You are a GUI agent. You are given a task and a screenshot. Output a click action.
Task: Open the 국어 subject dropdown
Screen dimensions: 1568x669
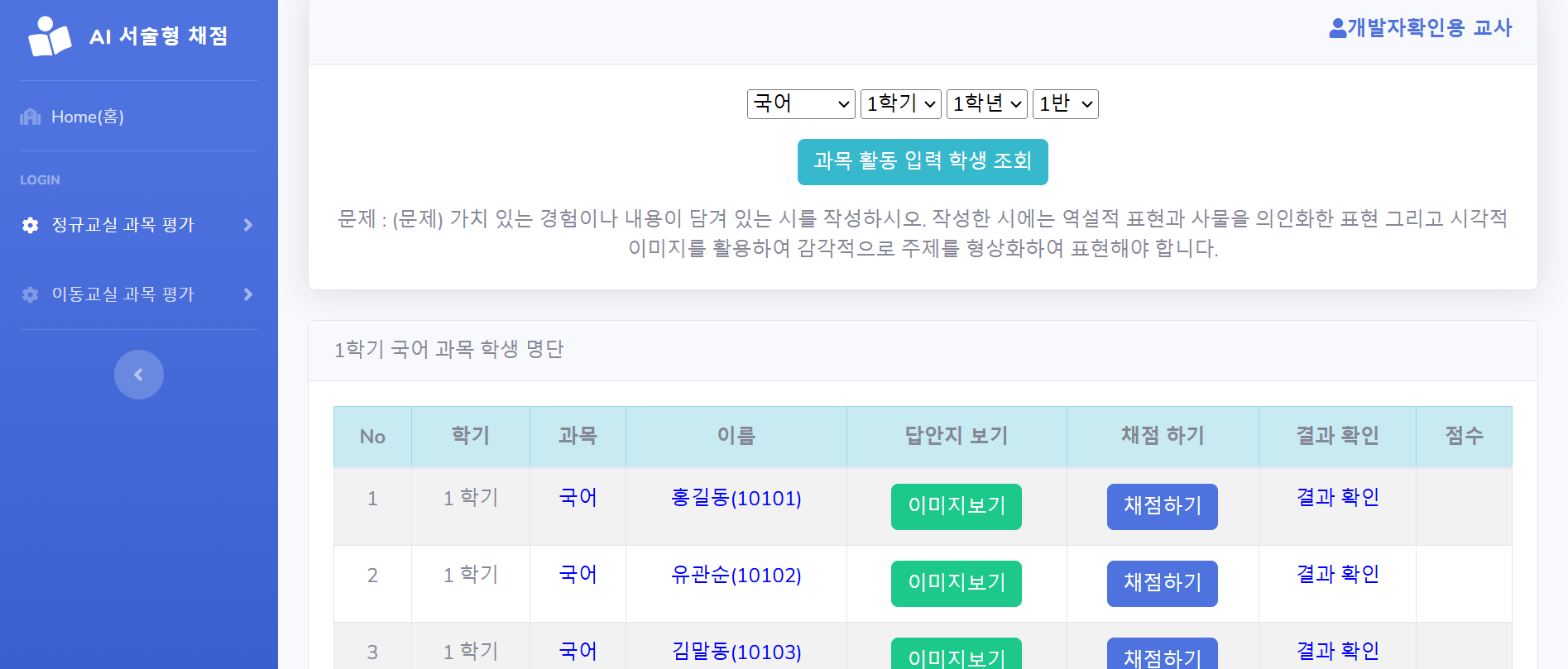[x=801, y=104]
